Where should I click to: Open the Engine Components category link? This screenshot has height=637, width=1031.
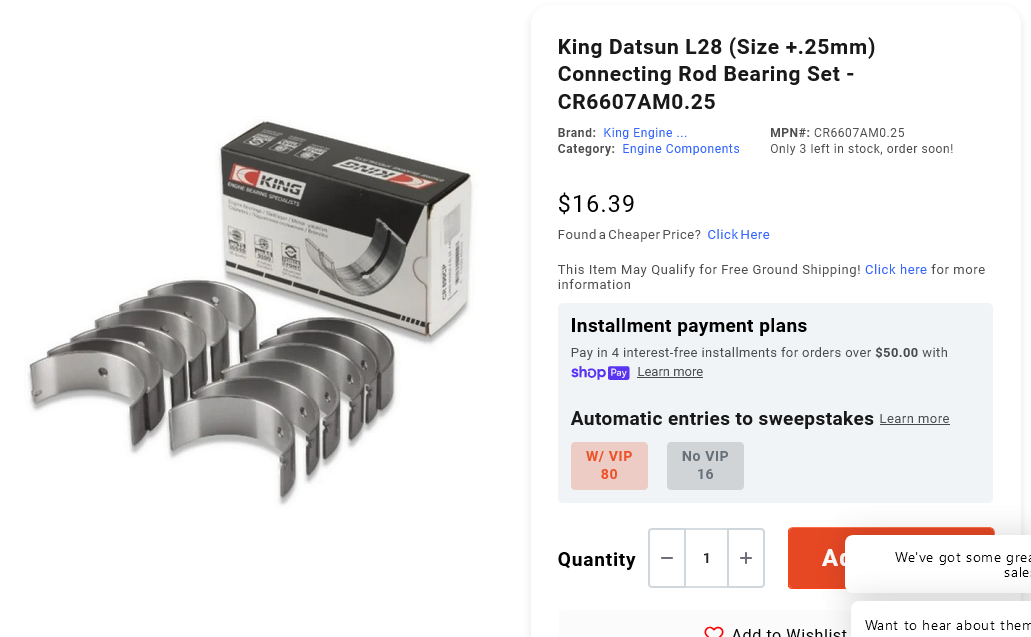681,149
